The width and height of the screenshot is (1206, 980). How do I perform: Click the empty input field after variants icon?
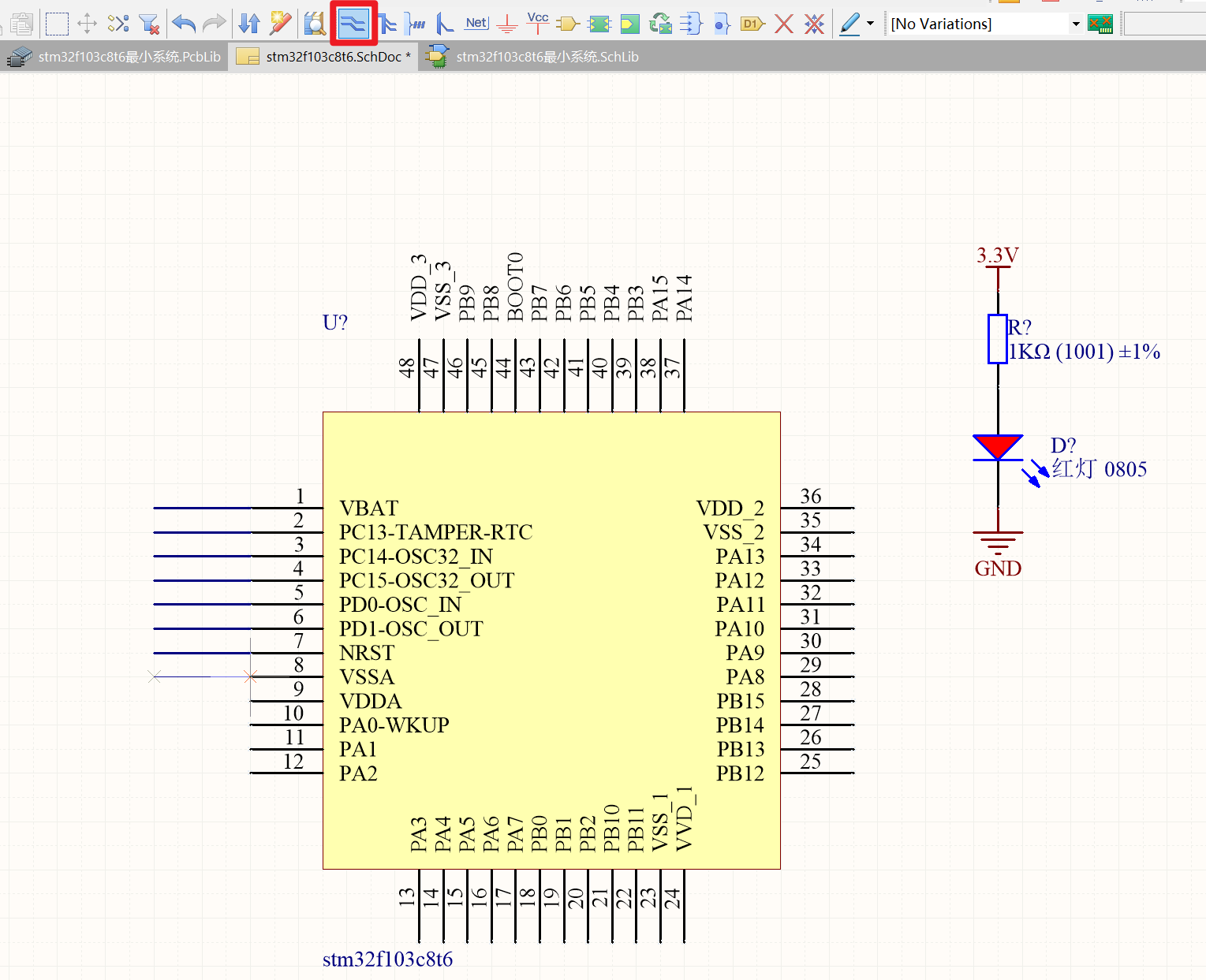1164,24
